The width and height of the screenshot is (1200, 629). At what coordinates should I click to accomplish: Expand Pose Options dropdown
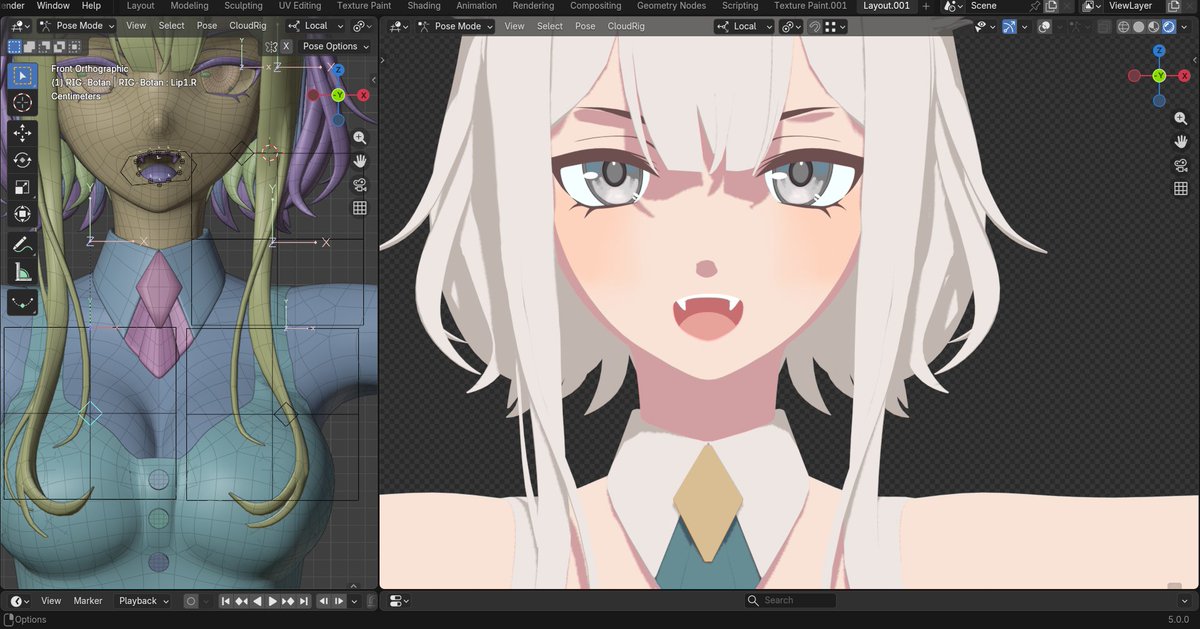tap(336, 46)
